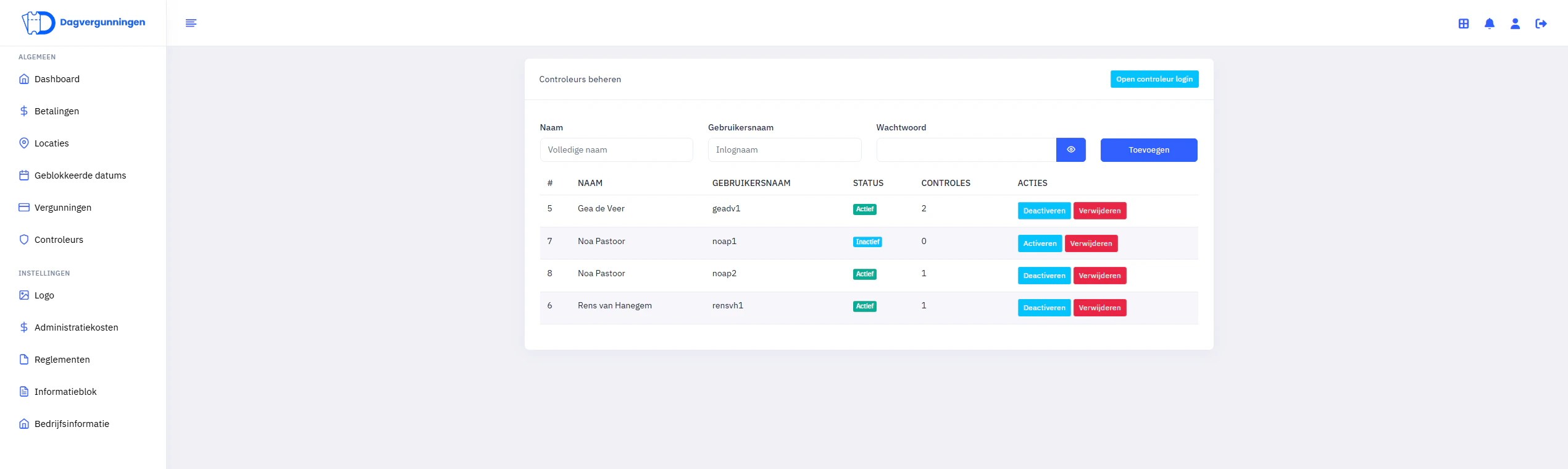Viewport: 1568px width, 469px height.
Task: Click the house icon beside Dashboard
Action: [x=24, y=79]
